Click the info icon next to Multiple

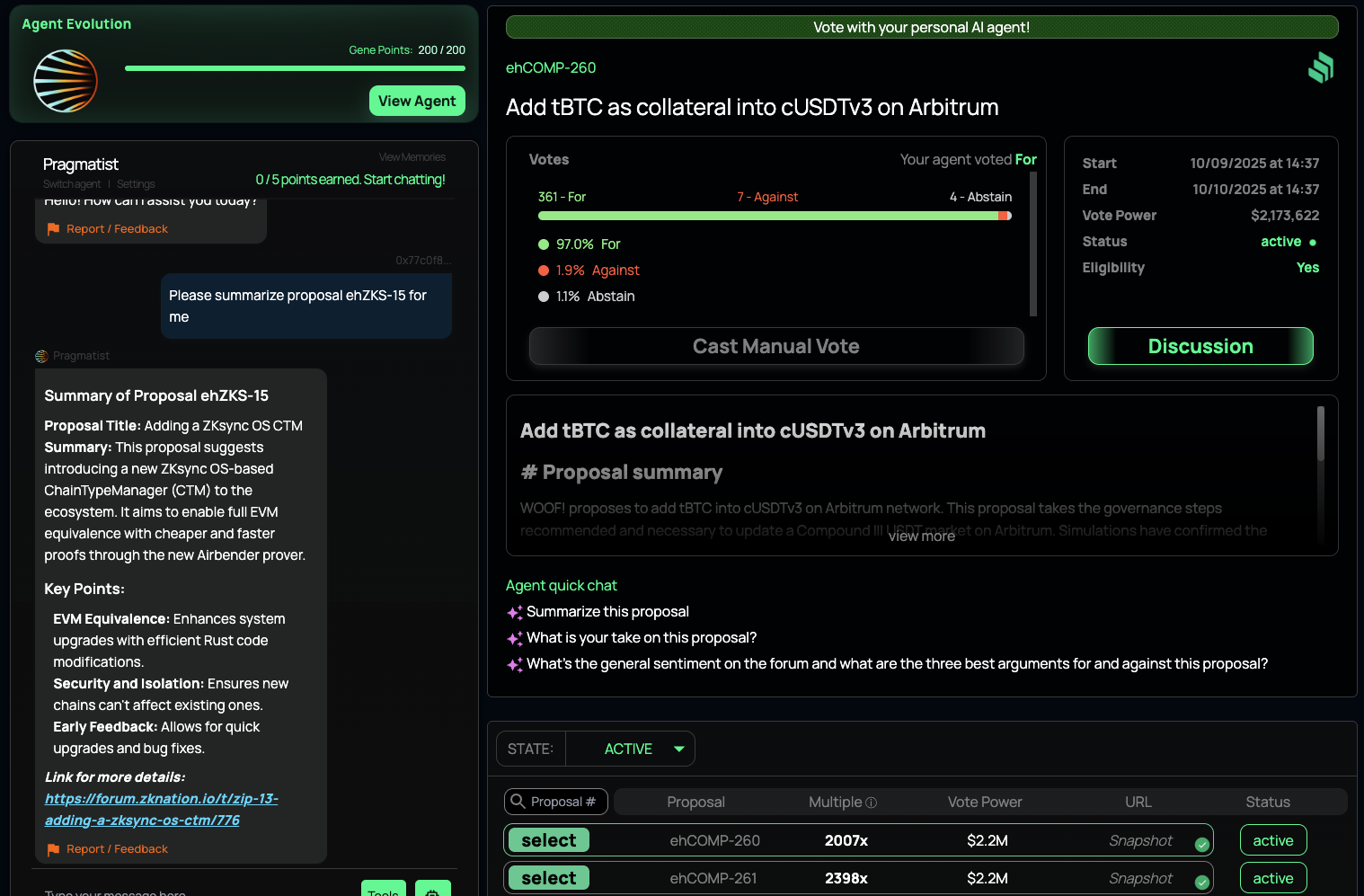coord(871,803)
